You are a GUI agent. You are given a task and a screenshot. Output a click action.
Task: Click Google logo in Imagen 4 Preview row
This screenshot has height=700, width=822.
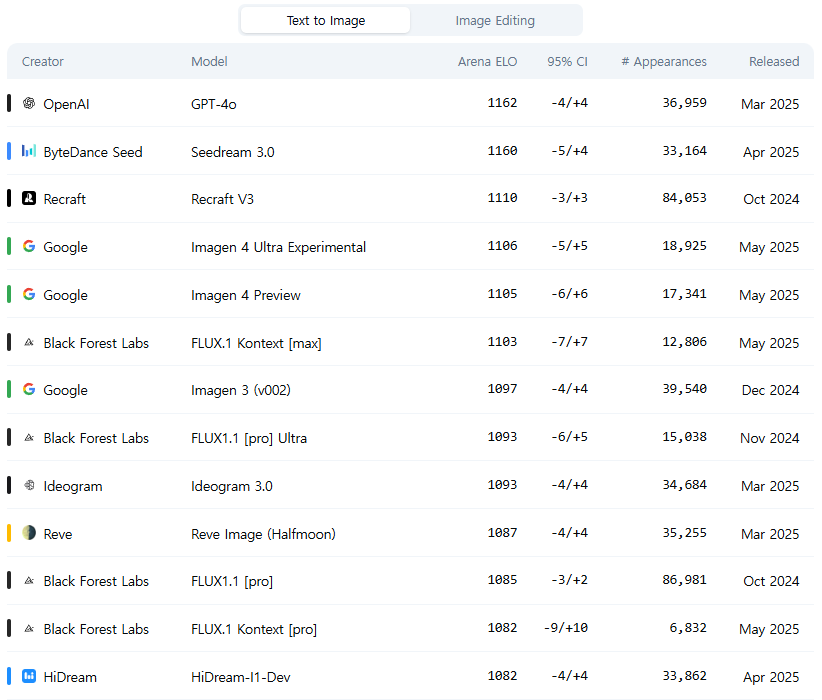[x=29, y=294]
